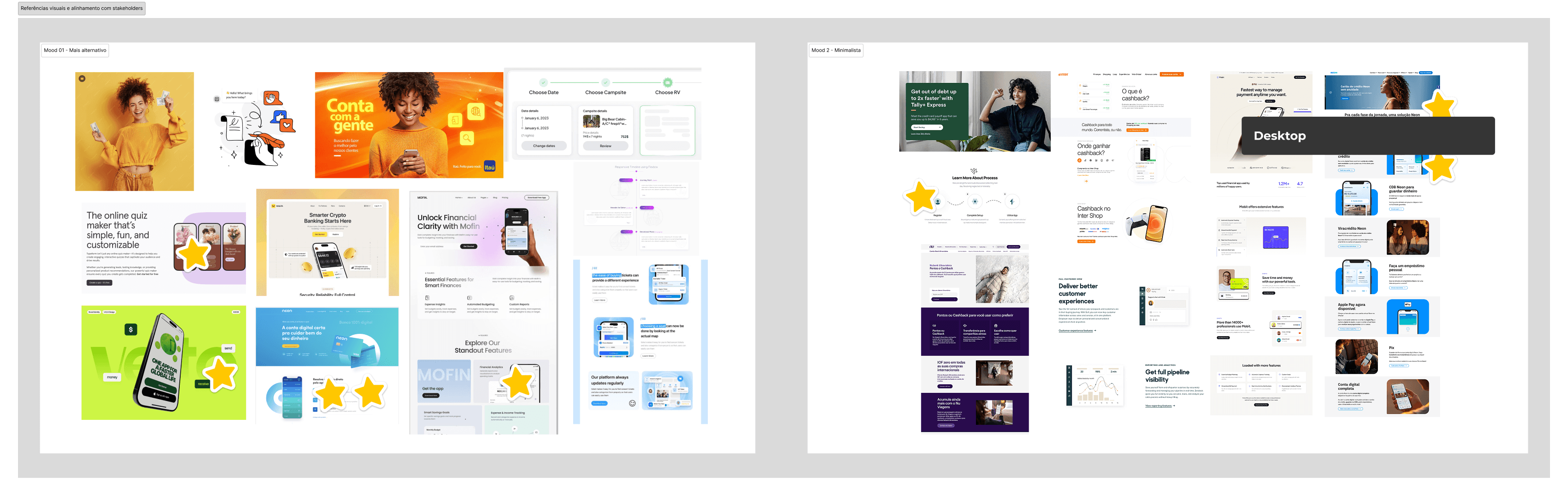Expand the Pages dropdown in Mofin navigation
This screenshot has height=496, width=1568.
[x=484, y=198]
